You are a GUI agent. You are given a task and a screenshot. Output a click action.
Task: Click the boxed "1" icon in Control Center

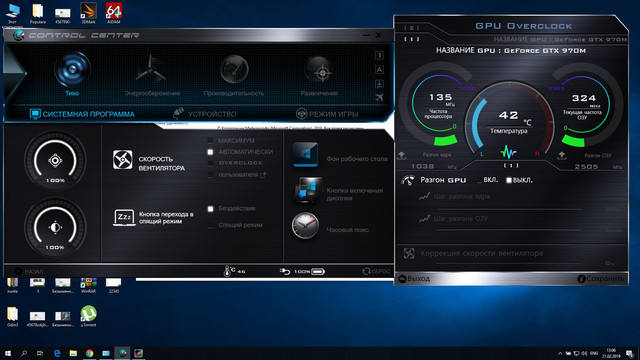point(379,56)
